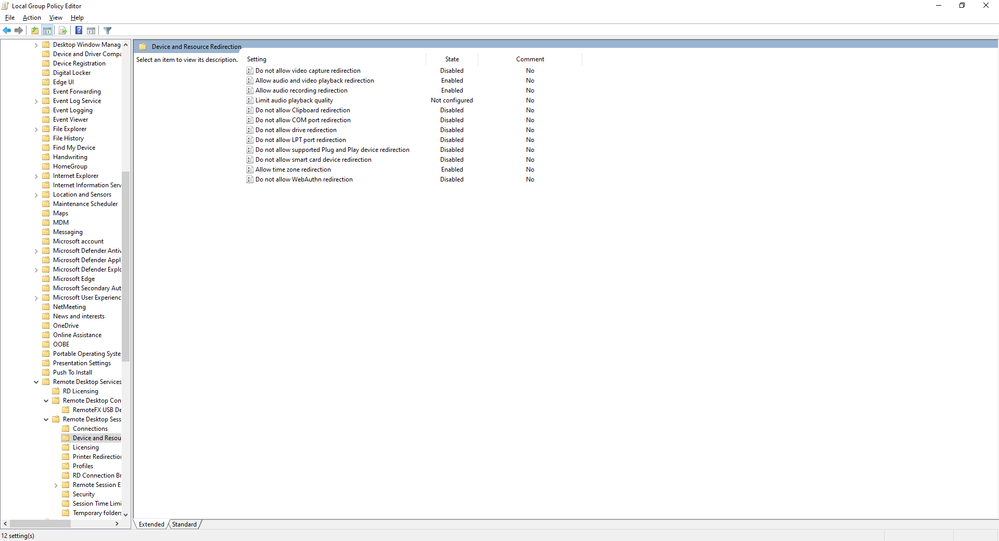Select 'Allow time zone redirection' policy

tap(293, 170)
